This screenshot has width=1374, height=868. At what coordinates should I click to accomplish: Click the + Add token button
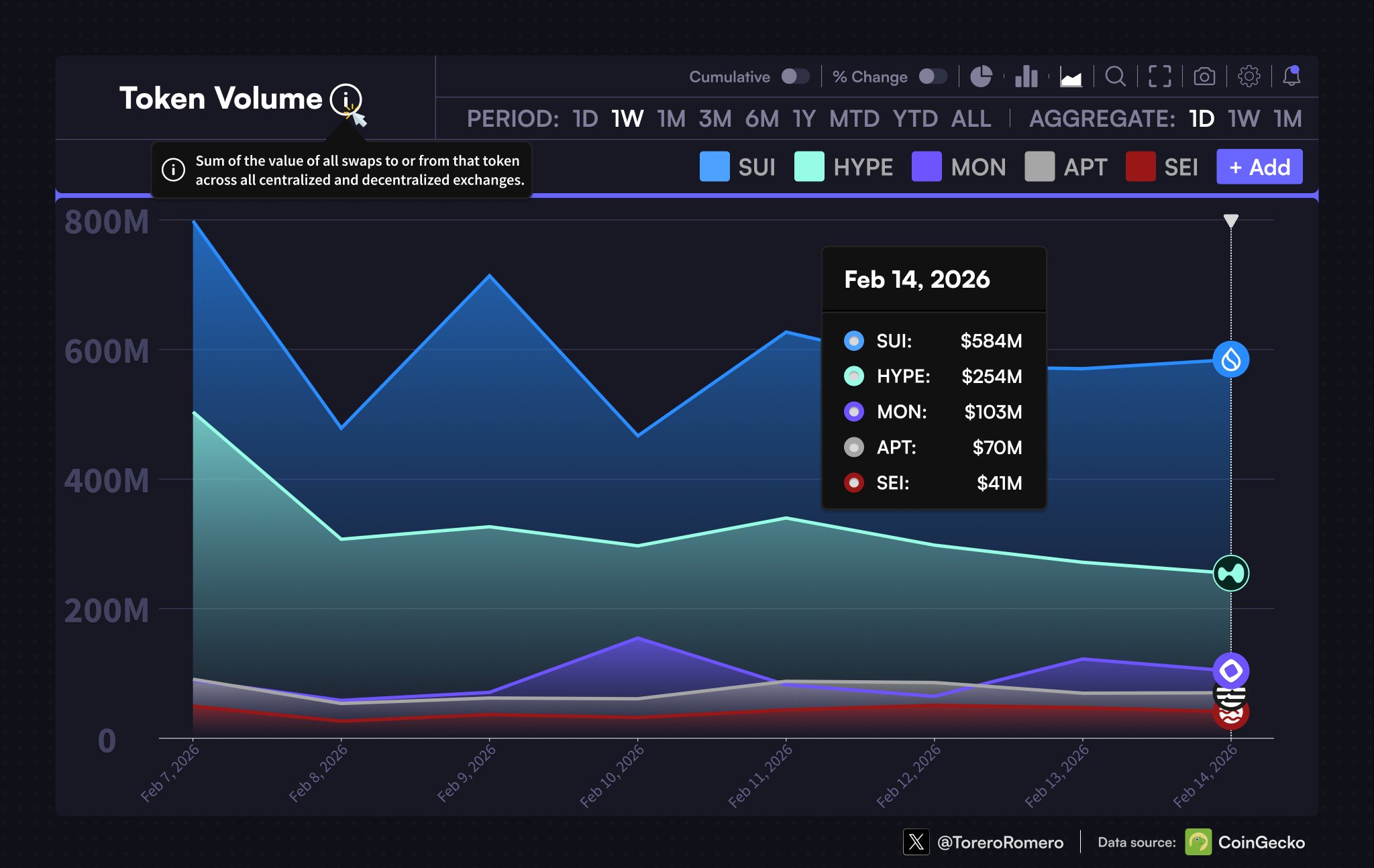pyautogui.click(x=1259, y=167)
